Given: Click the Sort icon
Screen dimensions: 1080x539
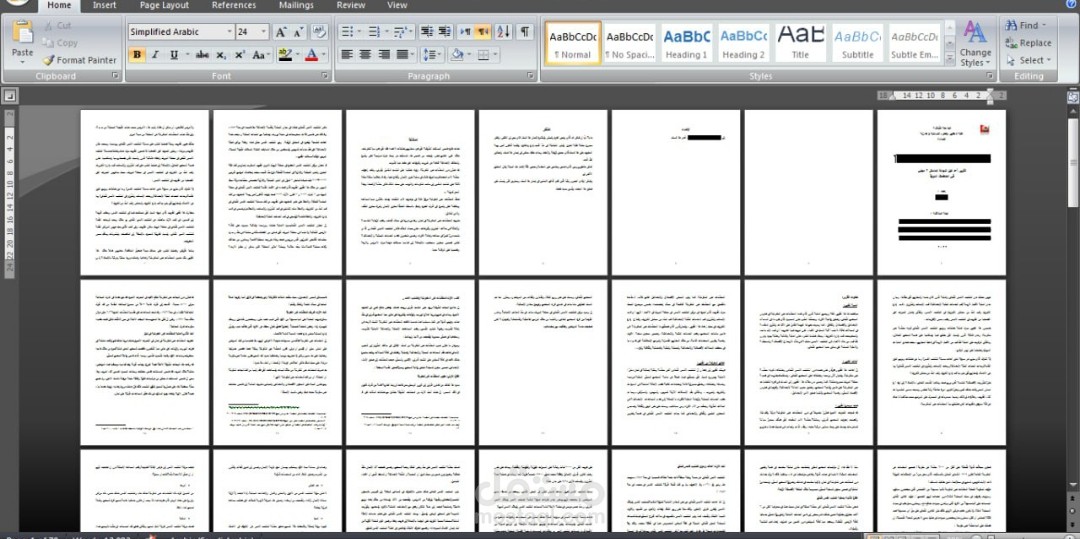Looking at the screenshot, I should click(x=503, y=32).
